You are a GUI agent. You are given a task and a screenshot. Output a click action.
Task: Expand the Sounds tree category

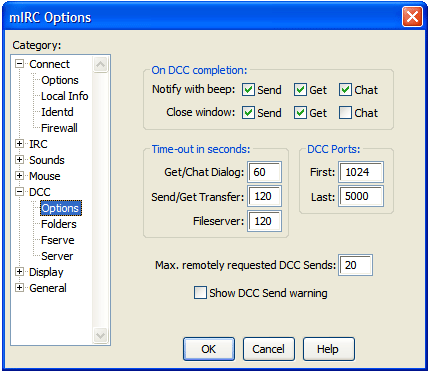(20, 160)
